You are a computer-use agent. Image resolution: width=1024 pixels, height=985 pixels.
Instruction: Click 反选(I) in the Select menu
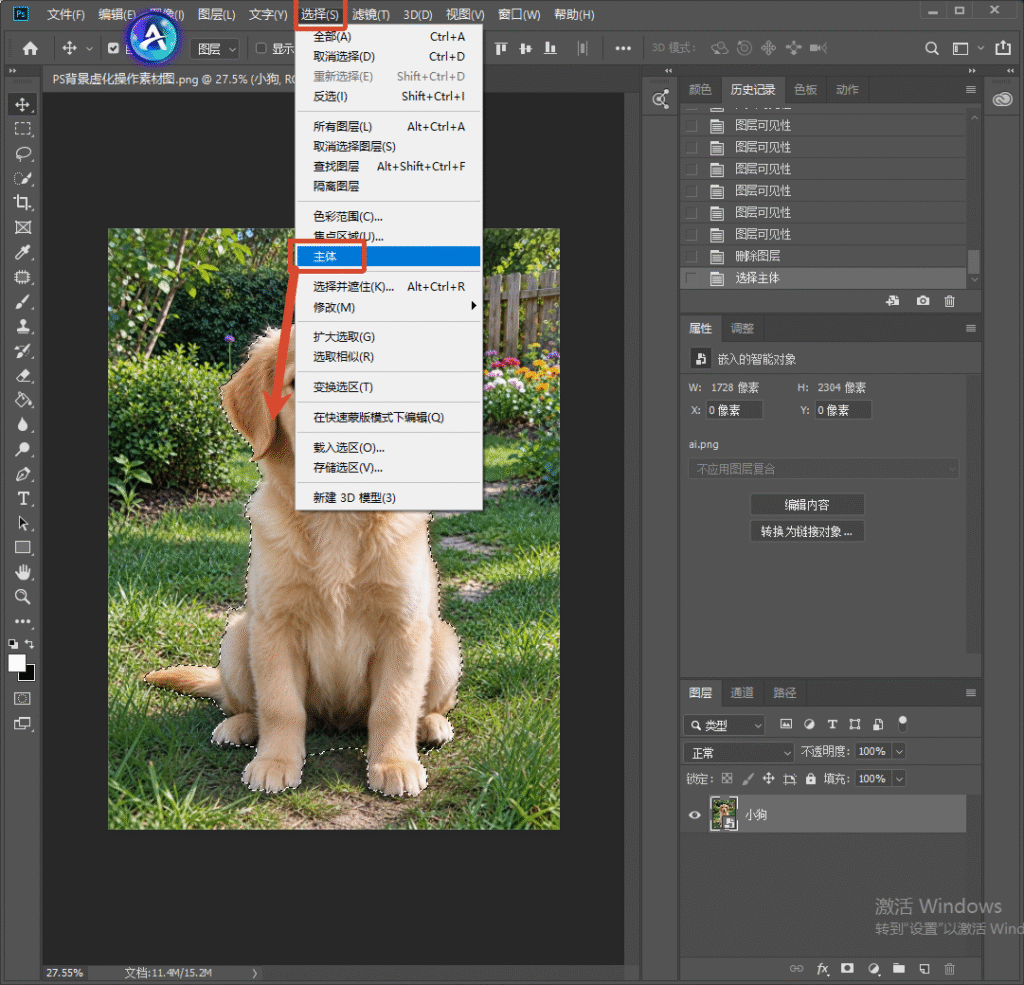[389, 97]
